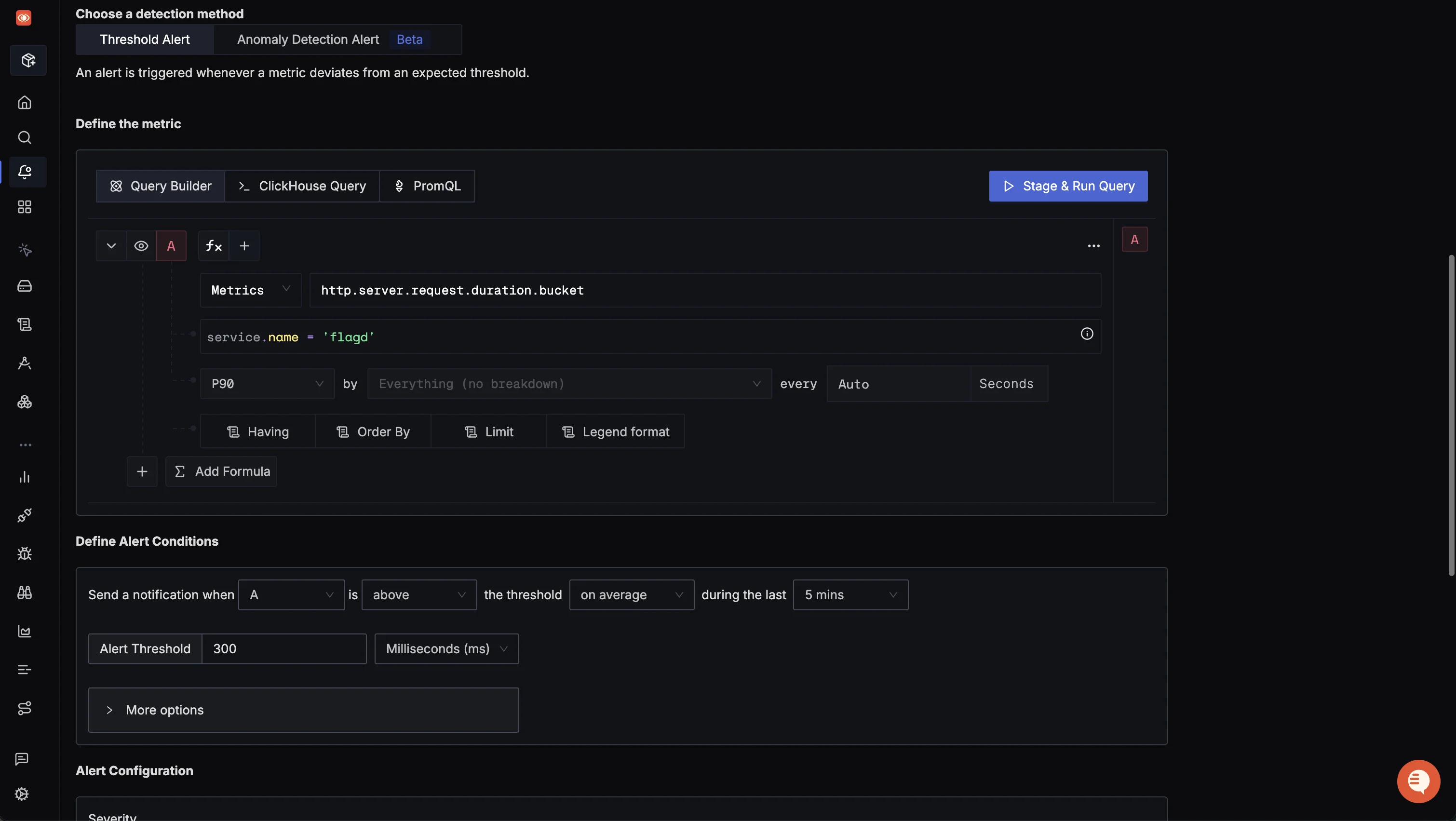
Task: Enable a function with the fx button
Action: (213, 245)
